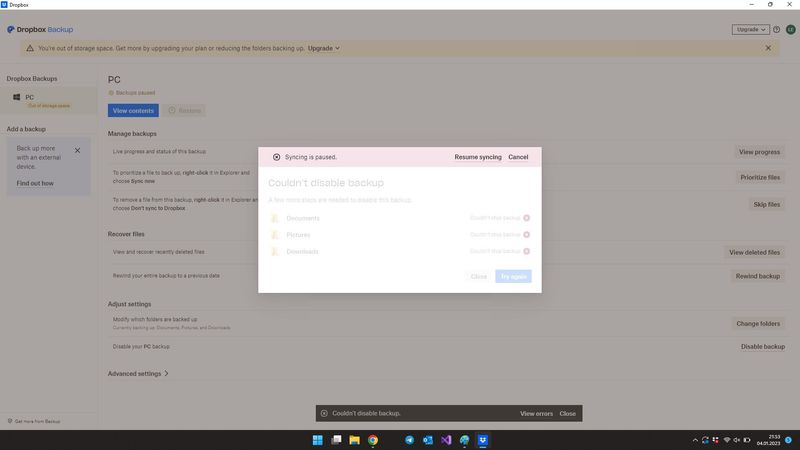The height and width of the screenshot is (450, 800).
Task: Click the Dropbox Backup logo
Action: pos(40,30)
